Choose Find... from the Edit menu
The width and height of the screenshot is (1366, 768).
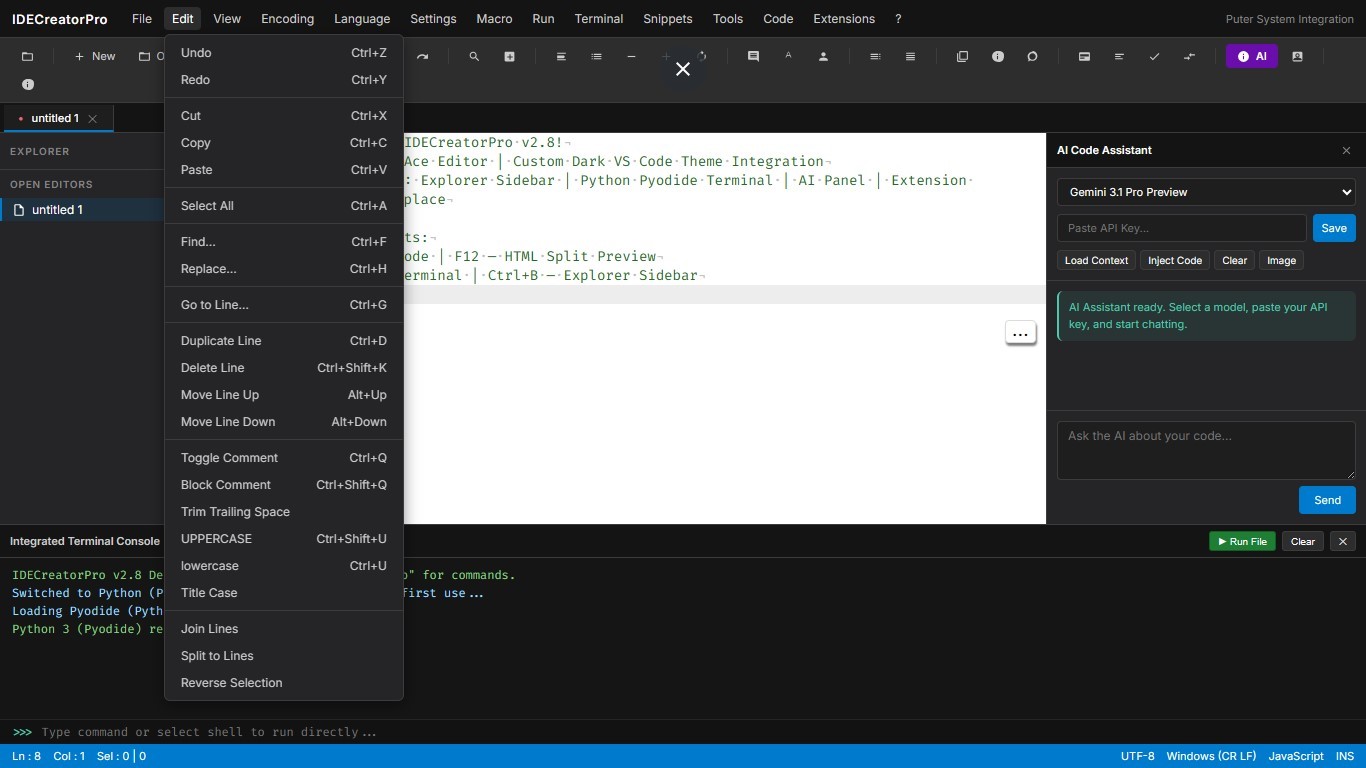coord(284,242)
